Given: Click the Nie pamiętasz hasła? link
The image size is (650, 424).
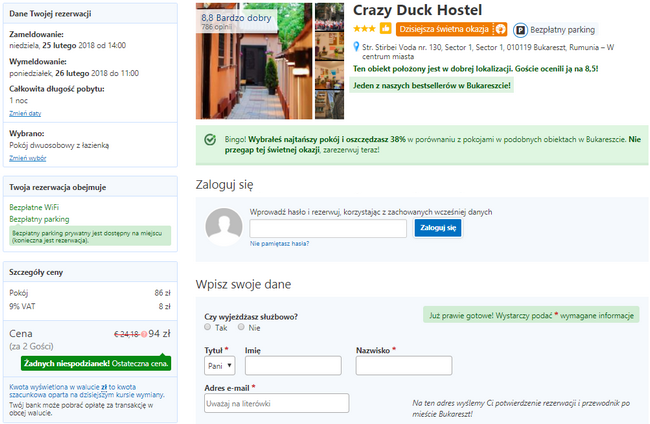Looking at the screenshot, I should point(279,244).
